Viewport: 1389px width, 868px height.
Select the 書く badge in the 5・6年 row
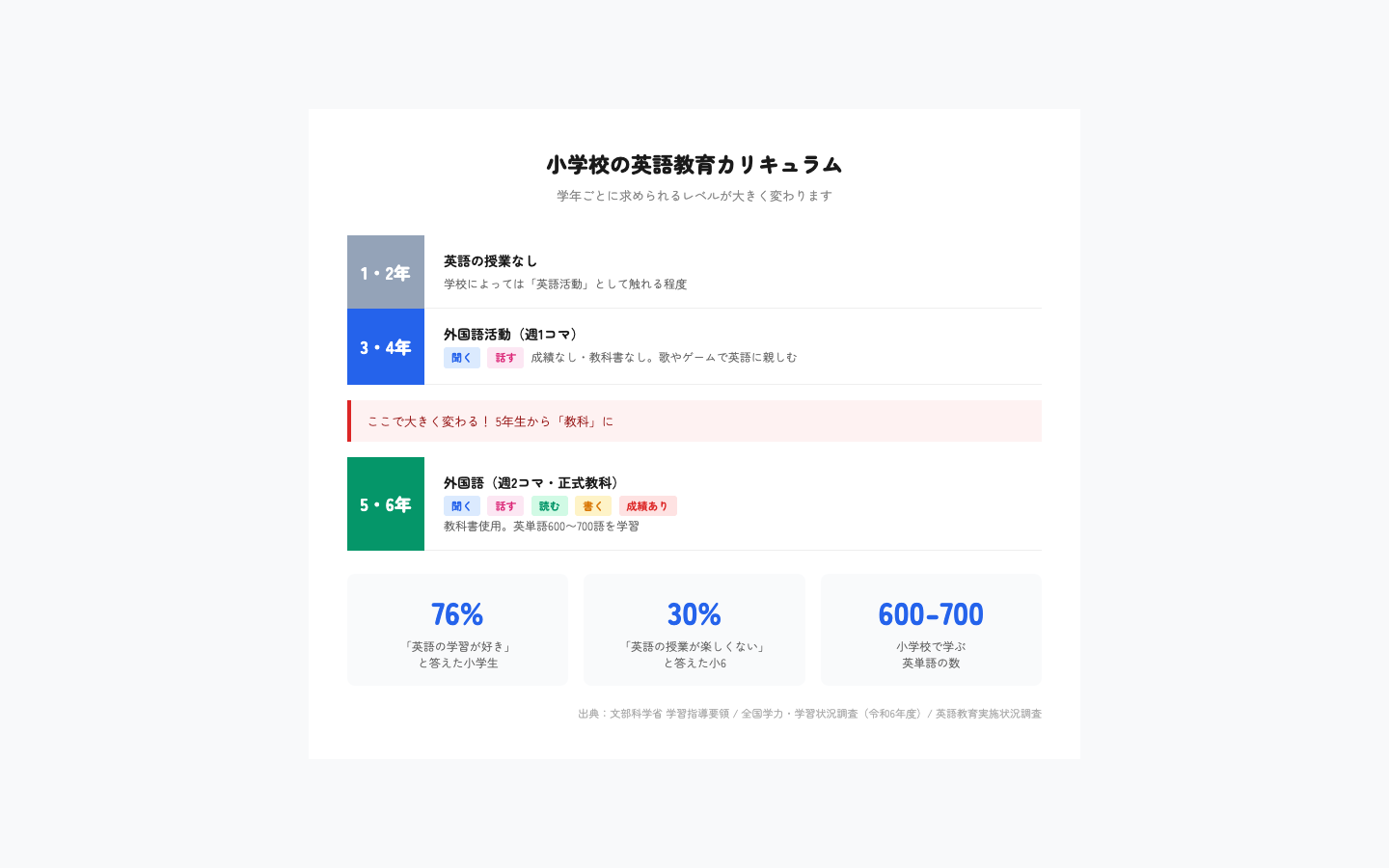pos(593,506)
